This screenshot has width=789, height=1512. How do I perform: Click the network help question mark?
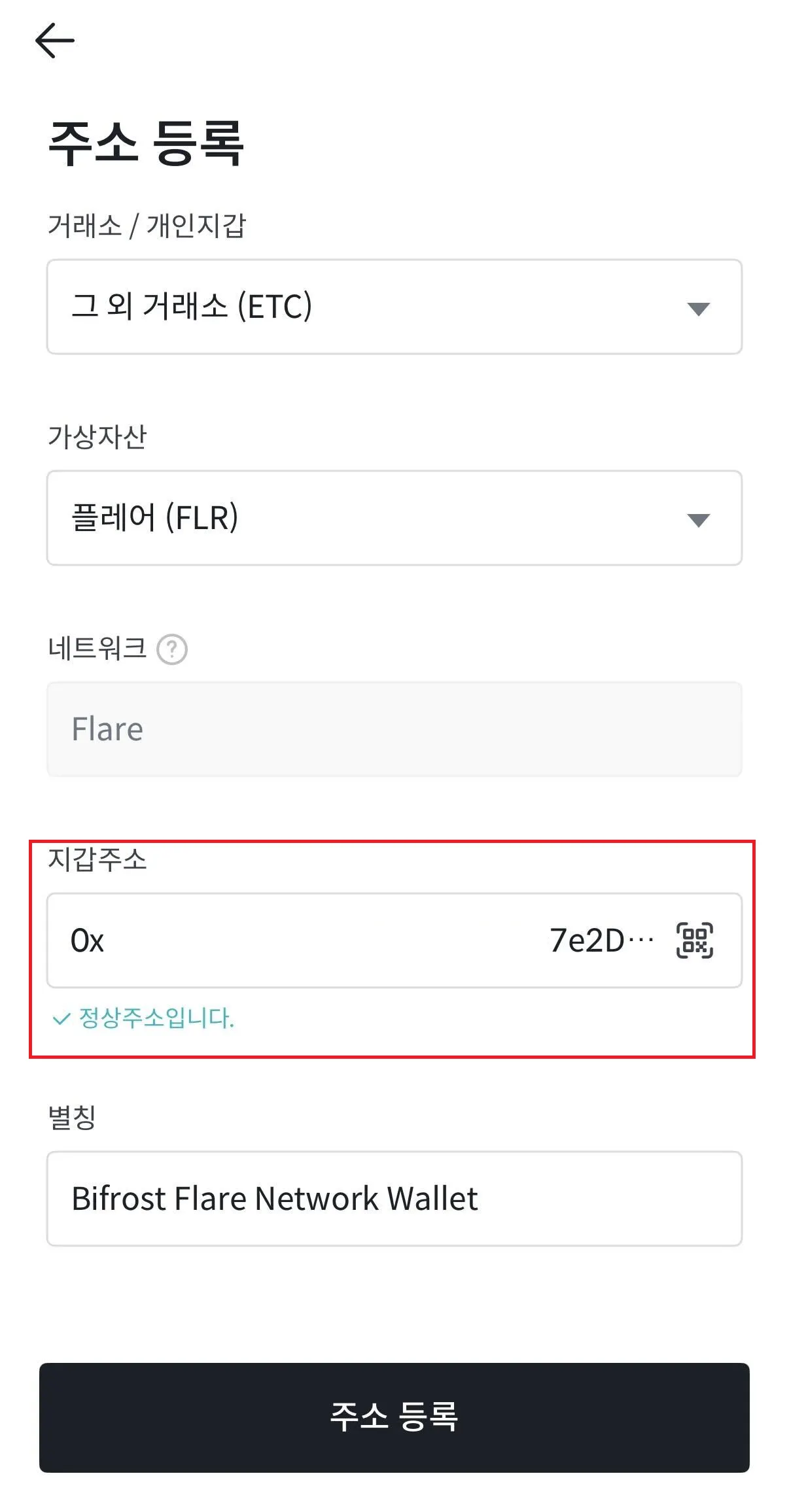(x=172, y=649)
